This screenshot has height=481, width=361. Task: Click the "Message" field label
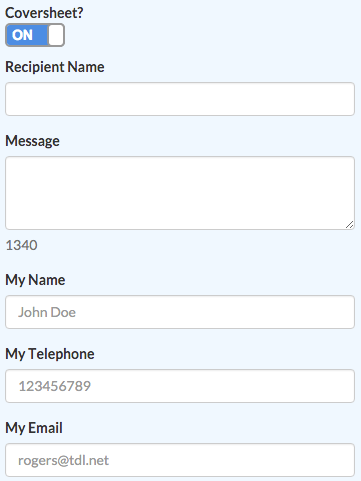[32, 141]
